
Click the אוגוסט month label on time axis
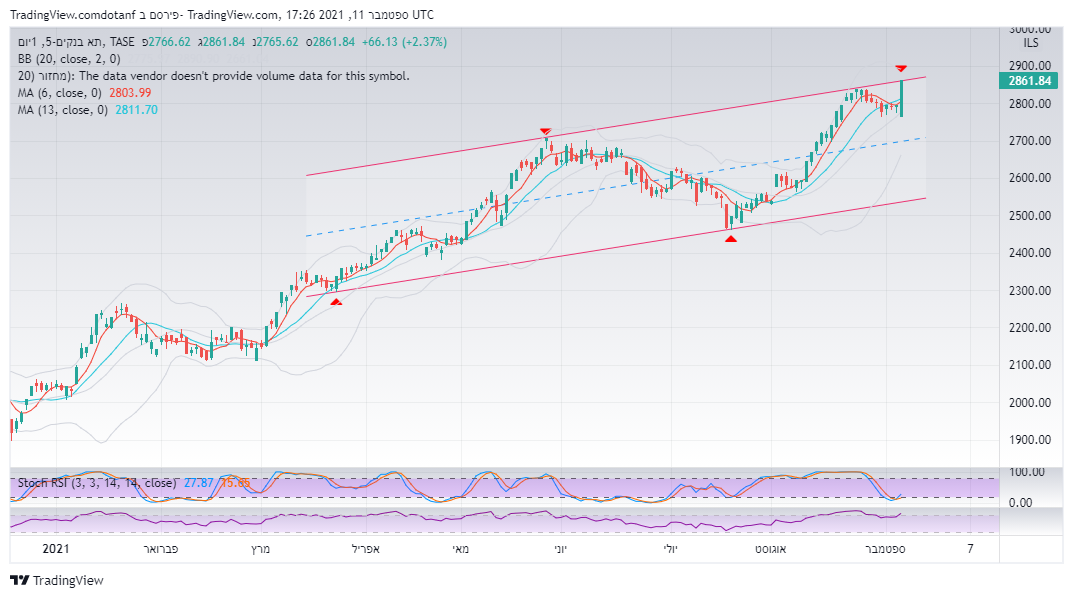pos(771,549)
